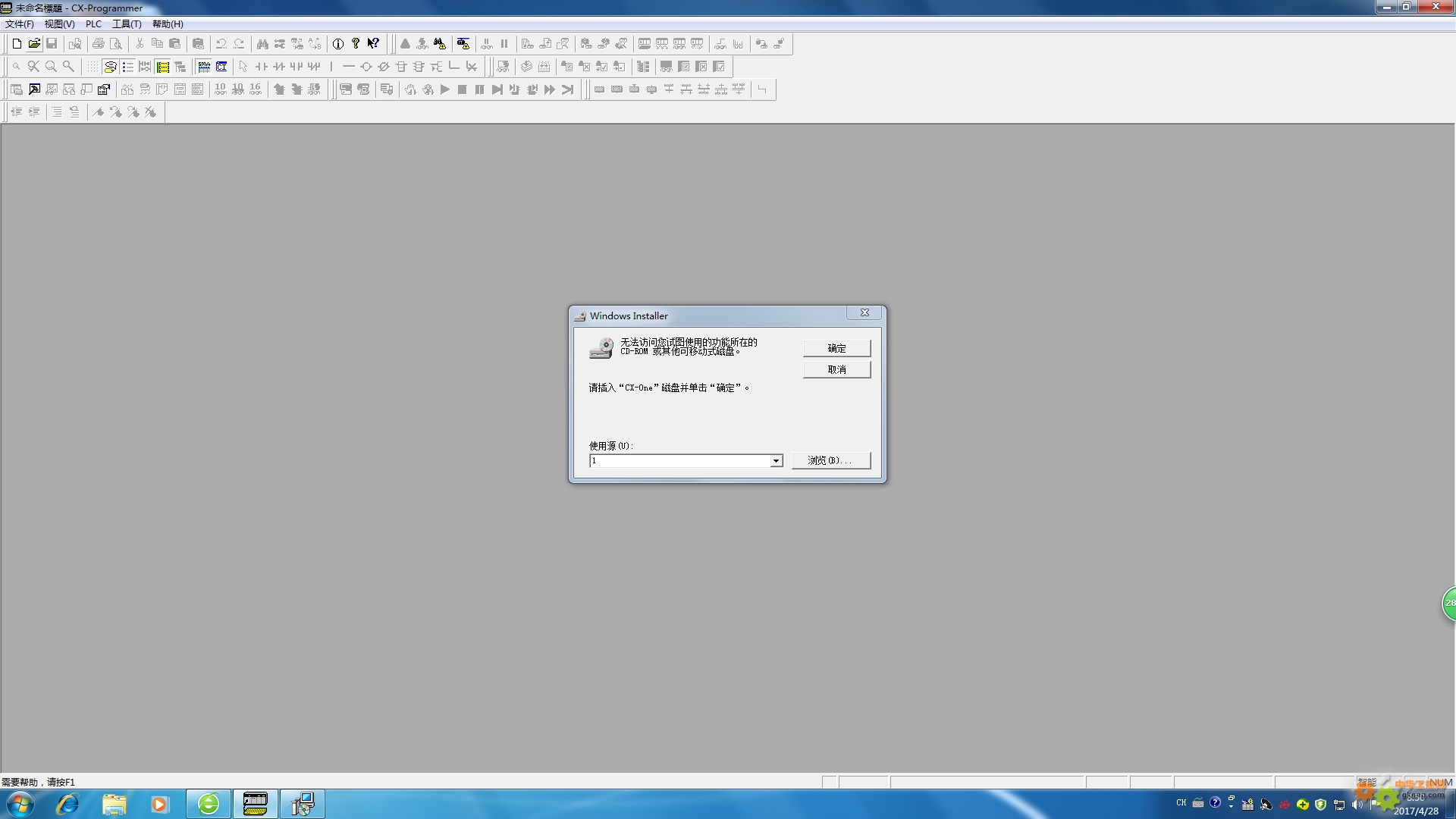
Task: Toggle the comment bubble view icon
Action: tap(110, 67)
